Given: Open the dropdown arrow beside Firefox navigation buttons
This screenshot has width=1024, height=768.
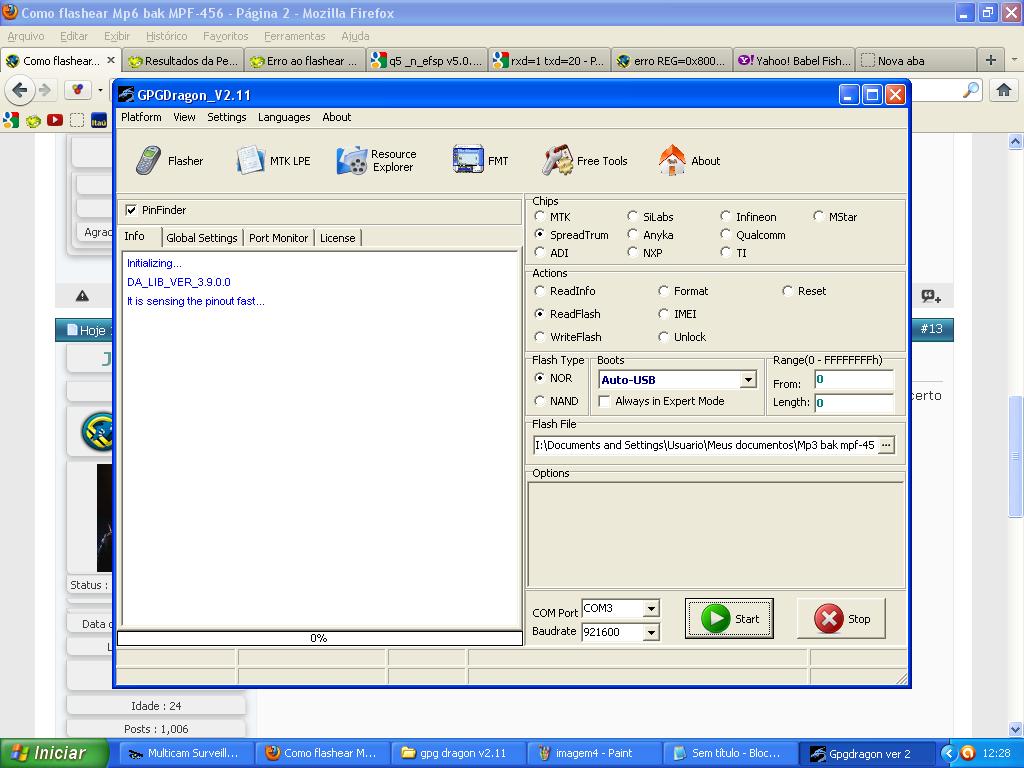Looking at the screenshot, I should tap(100, 89).
